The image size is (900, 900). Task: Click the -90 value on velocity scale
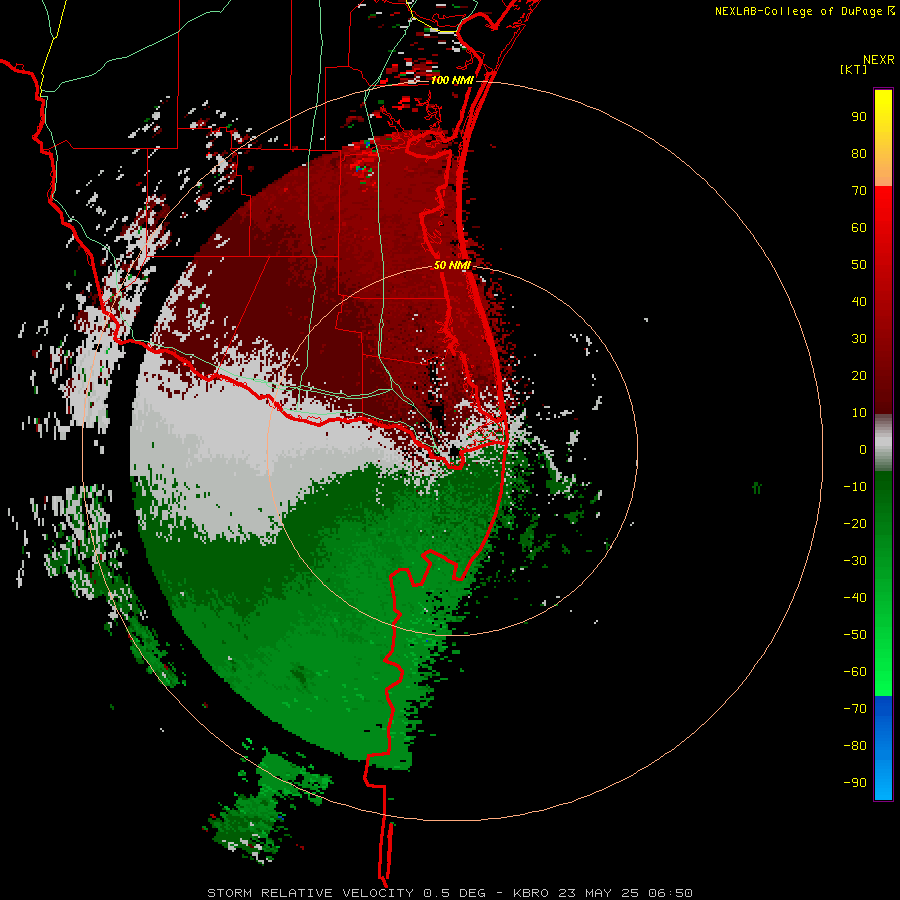pos(855,783)
